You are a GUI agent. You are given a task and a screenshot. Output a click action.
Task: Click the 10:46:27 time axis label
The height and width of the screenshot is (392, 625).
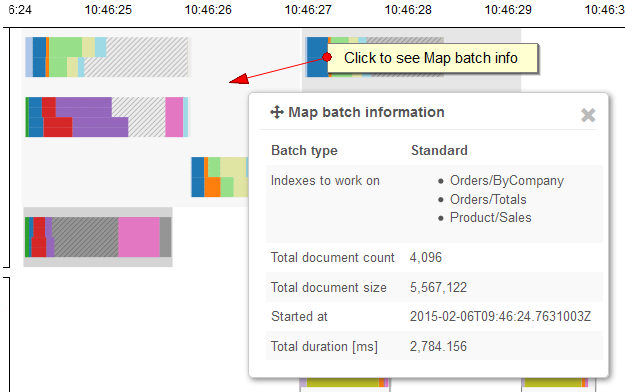tap(308, 10)
